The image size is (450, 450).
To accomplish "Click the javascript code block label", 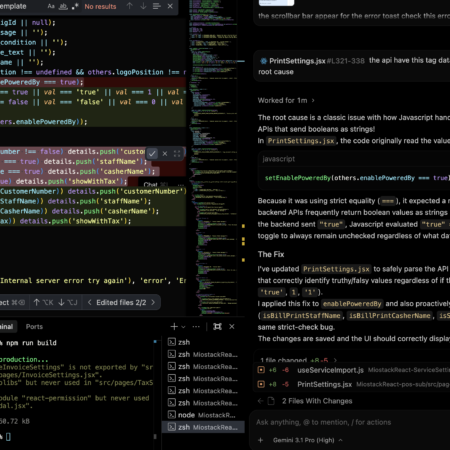I will pyautogui.click(x=279, y=159).
